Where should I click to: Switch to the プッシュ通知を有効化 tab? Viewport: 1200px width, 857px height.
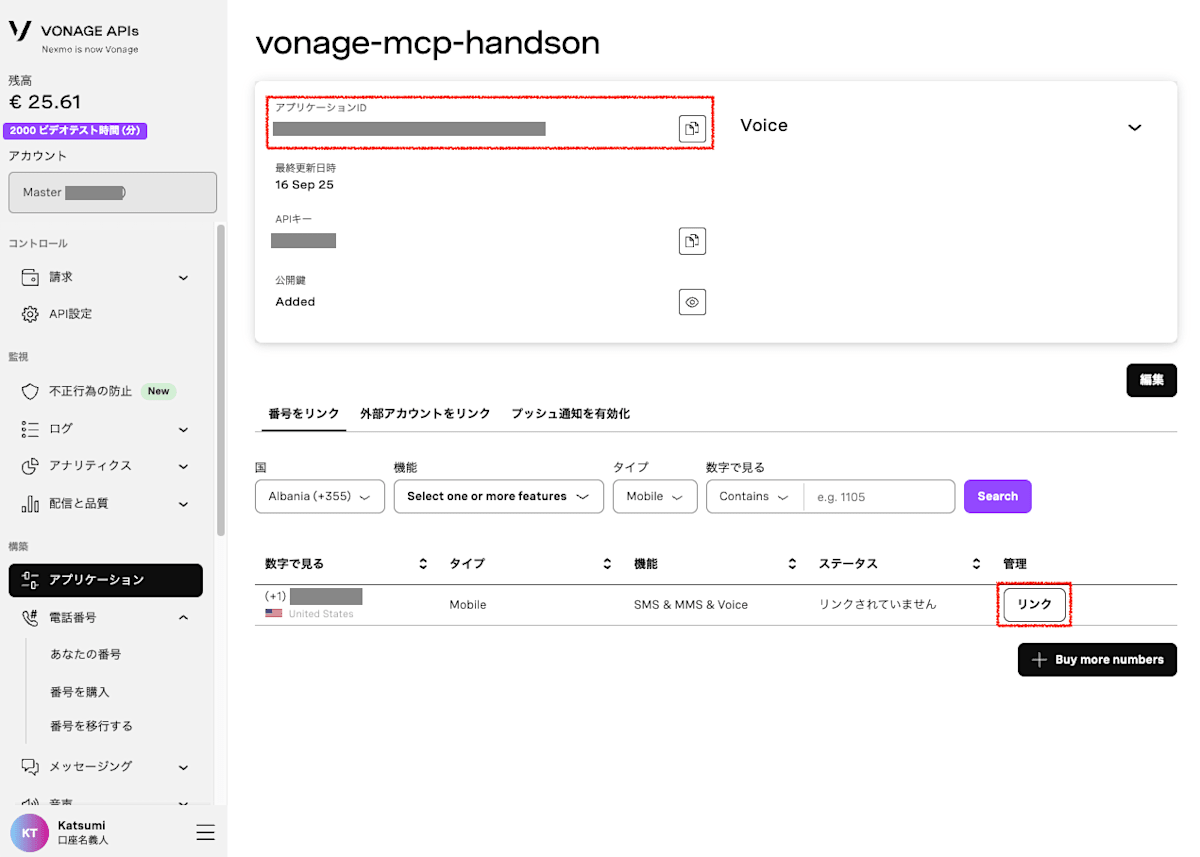[571, 414]
